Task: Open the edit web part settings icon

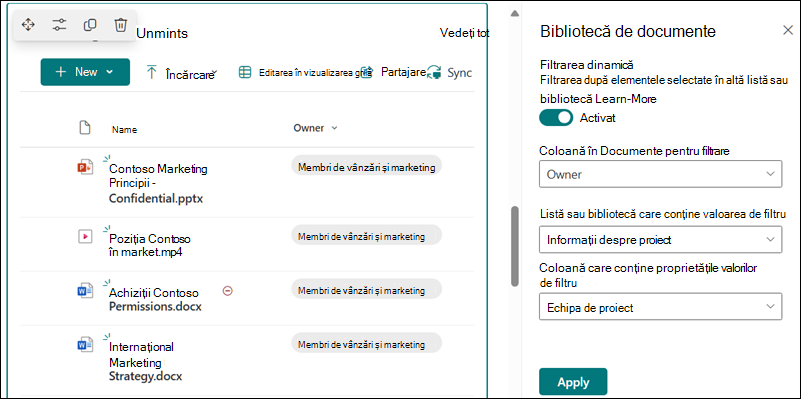Action: (59, 24)
